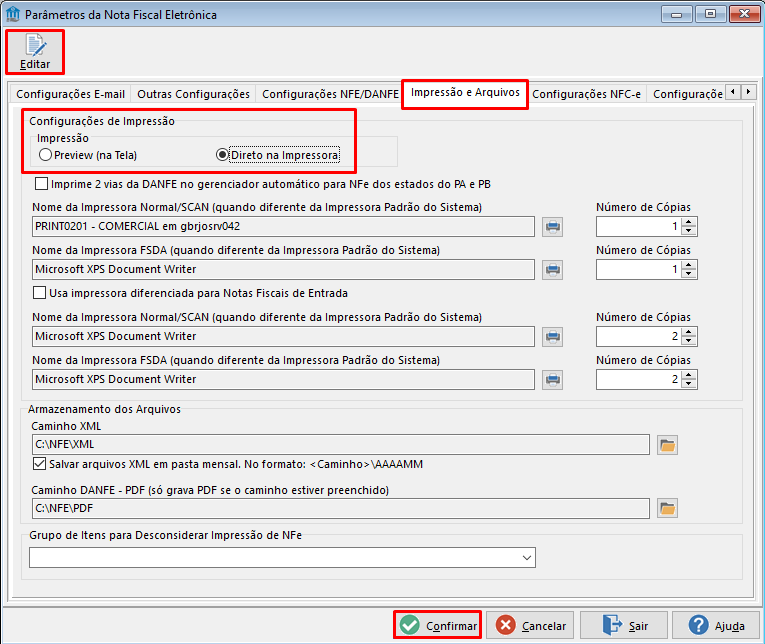The width and height of the screenshot is (765, 644).
Task: Decrease copies for first FSDA printer
Action: point(688,274)
